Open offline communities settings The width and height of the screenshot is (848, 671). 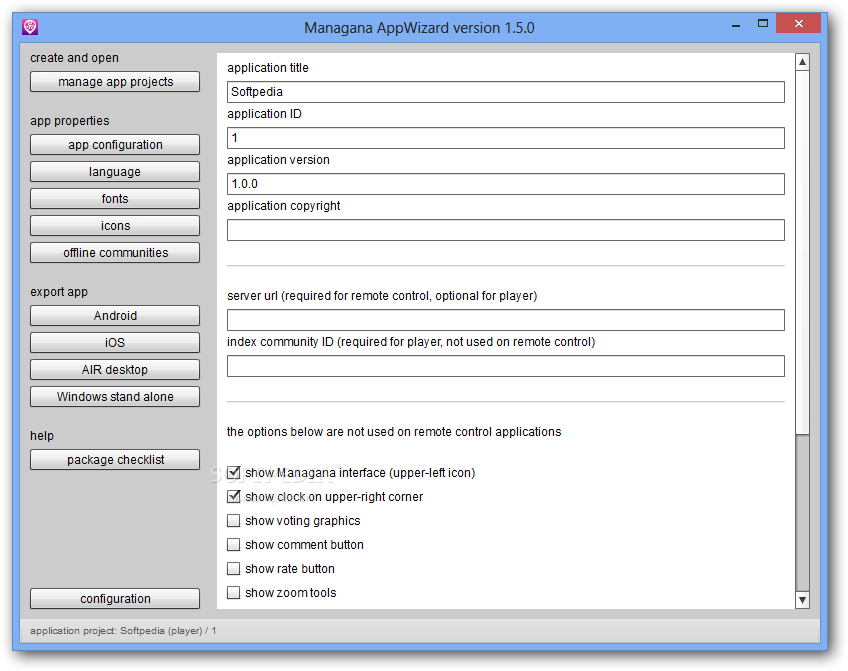coord(115,253)
